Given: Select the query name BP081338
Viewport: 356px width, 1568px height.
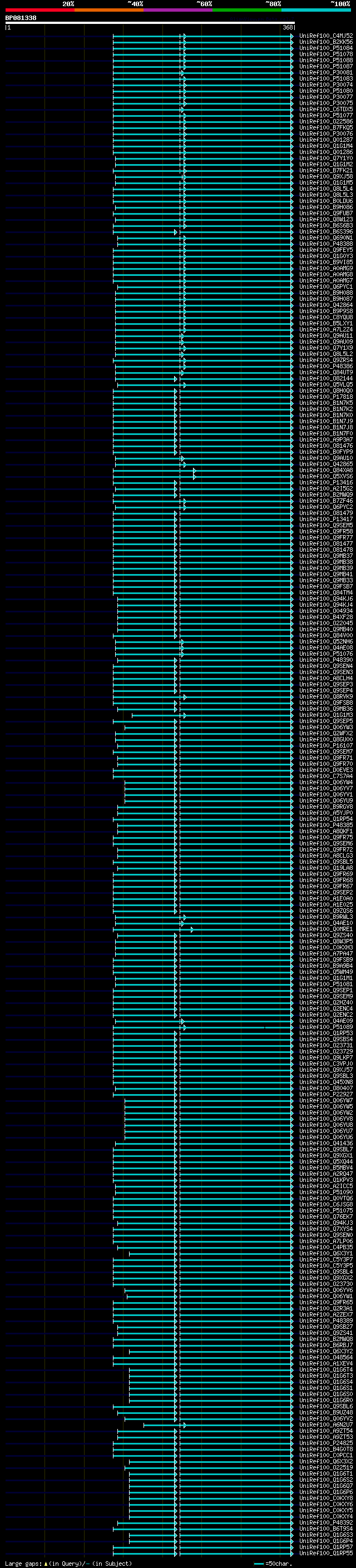Looking at the screenshot, I should coord(21,18).
